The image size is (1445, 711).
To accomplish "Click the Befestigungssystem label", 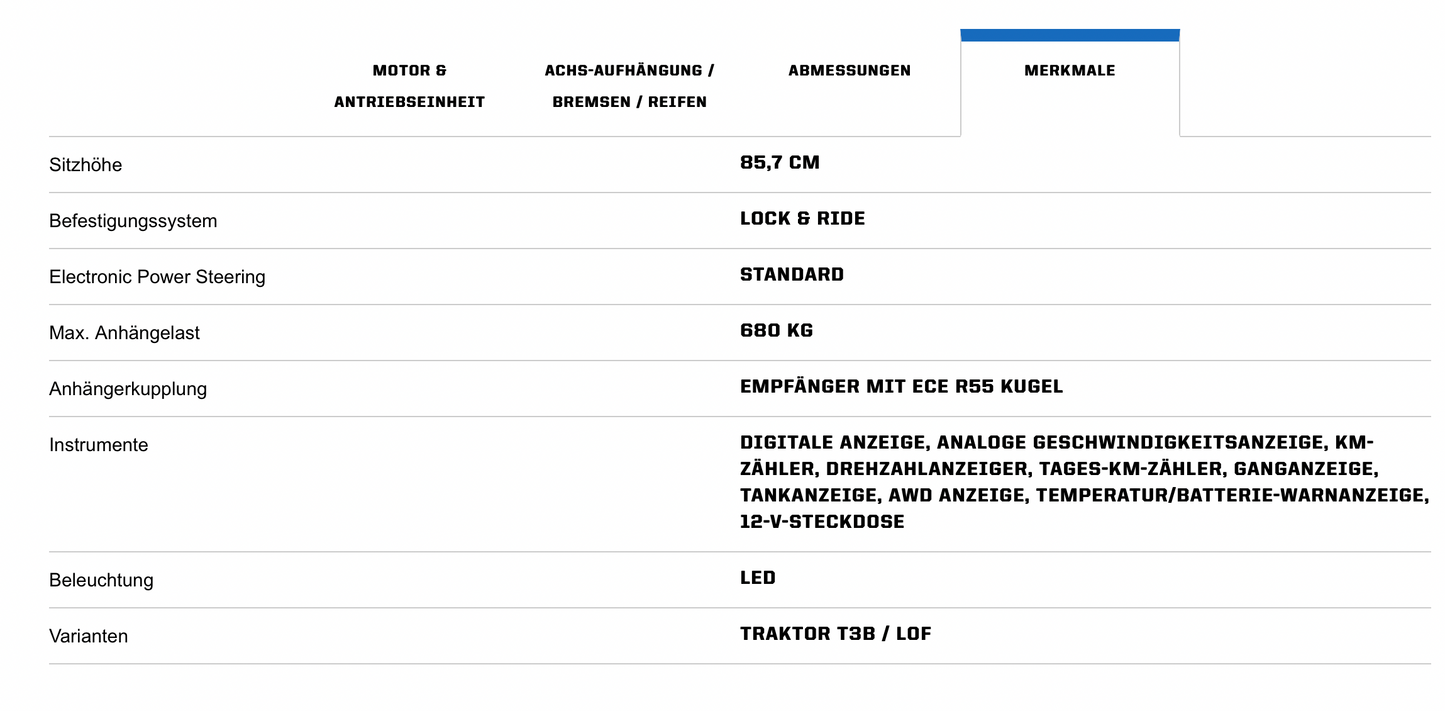I will (x=133, y=221).
